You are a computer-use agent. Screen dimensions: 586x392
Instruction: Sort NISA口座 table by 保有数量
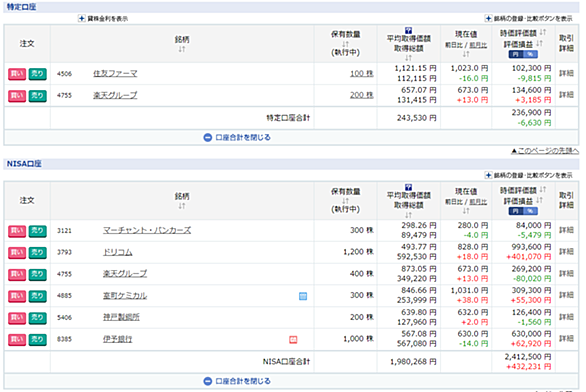[x=345, y=201]
